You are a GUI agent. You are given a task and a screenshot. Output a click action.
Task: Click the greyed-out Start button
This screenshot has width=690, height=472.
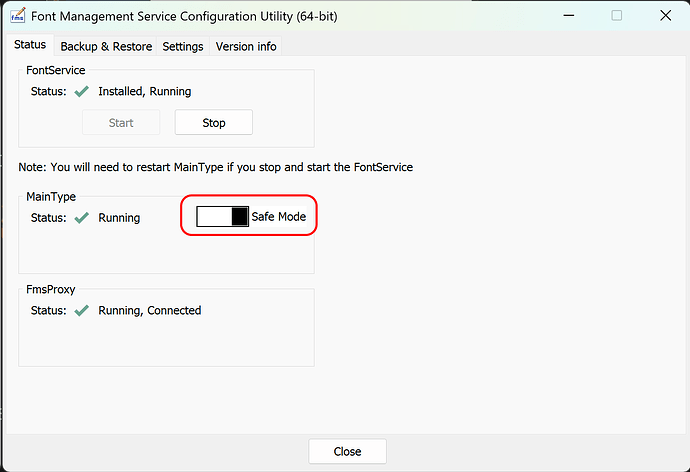[121, 122]
